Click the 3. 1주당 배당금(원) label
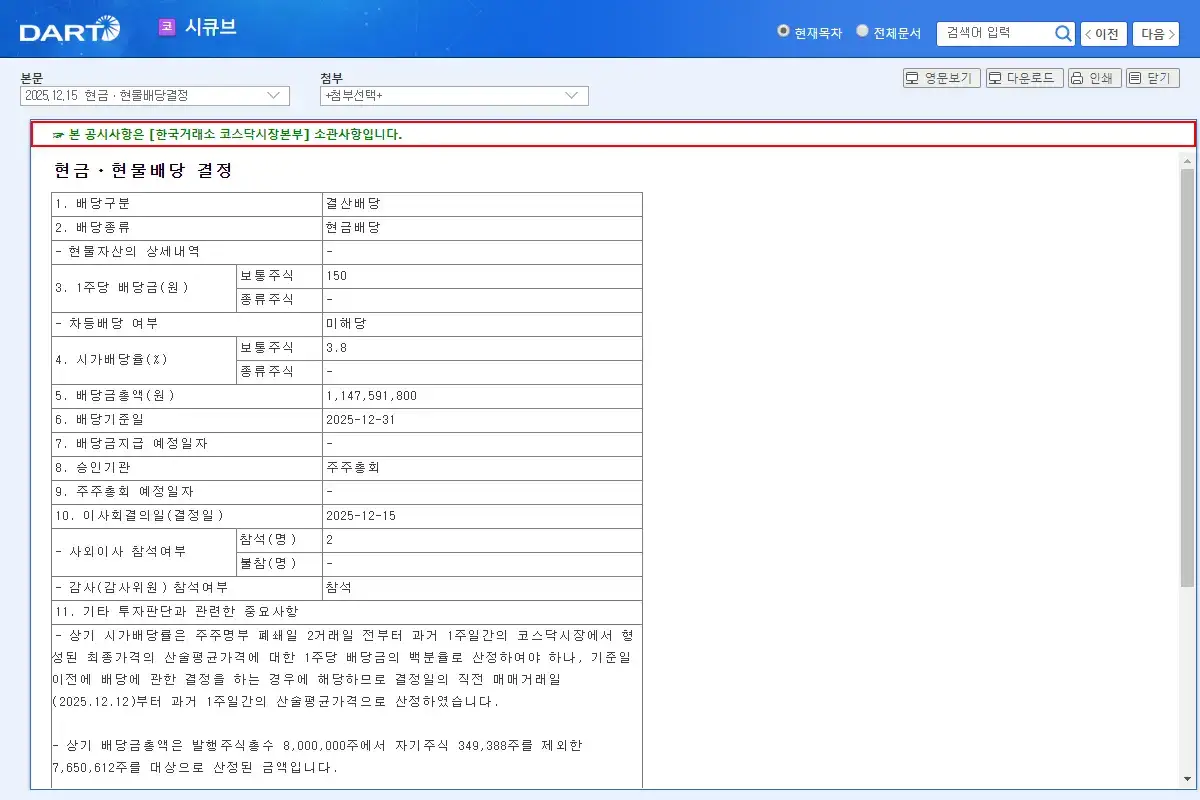 pos(121,288)
